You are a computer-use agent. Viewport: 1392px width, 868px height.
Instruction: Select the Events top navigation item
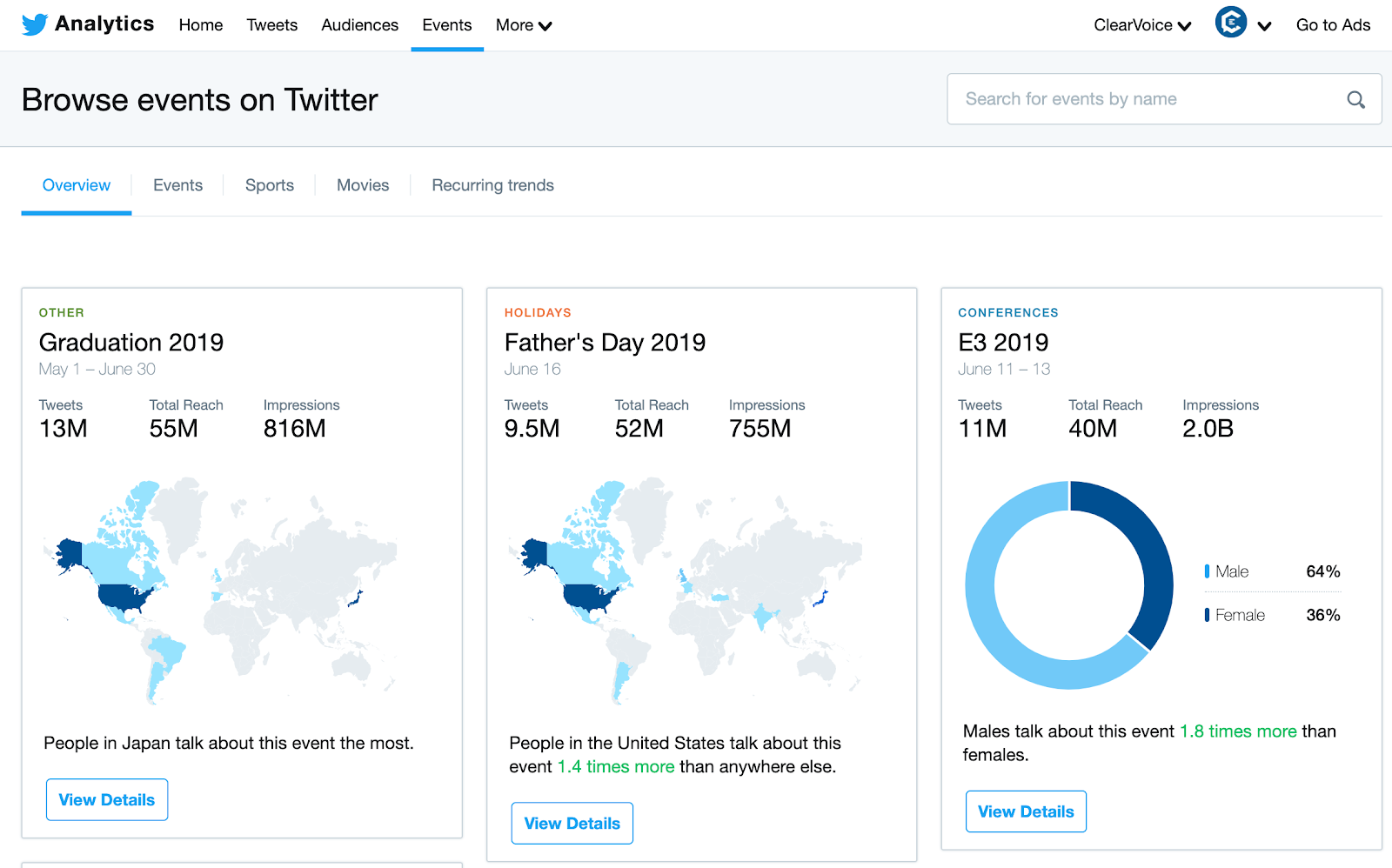click(447, 25)
